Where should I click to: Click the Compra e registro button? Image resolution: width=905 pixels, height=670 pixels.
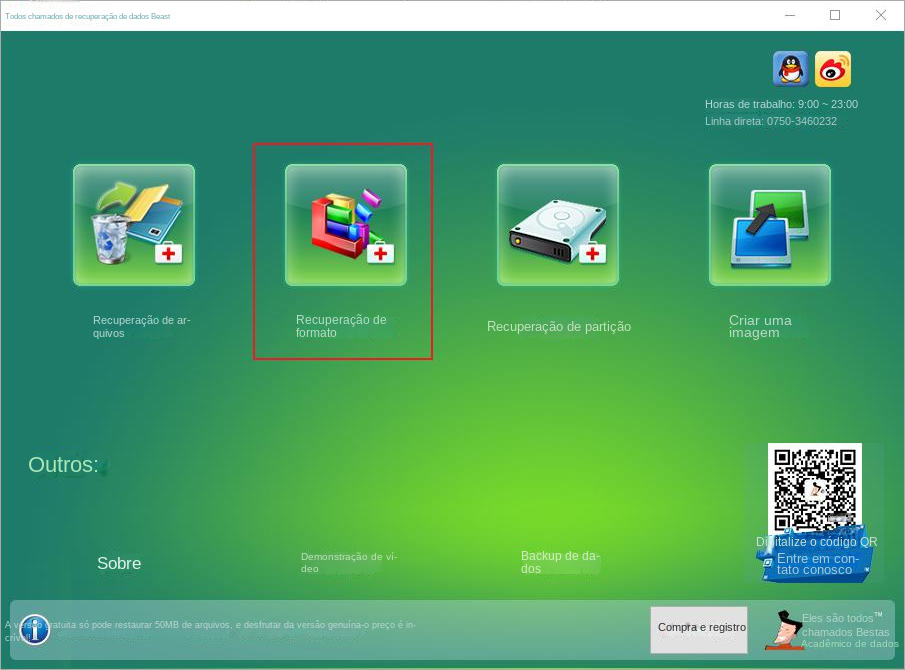pos(698,629)
